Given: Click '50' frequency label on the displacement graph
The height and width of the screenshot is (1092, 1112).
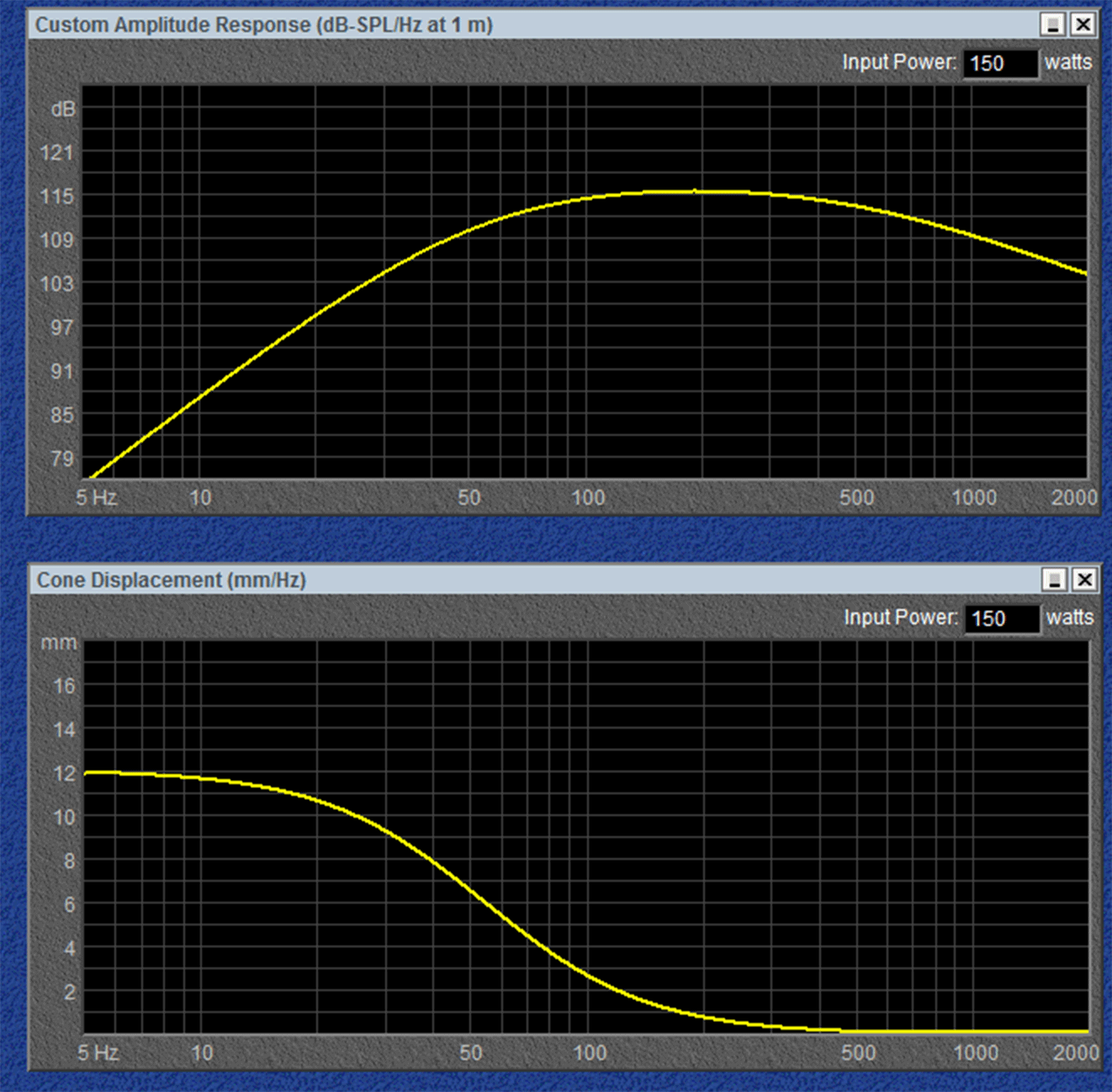Looking at the screenshot, I should pyautogui.click(x=471, y=1052).
